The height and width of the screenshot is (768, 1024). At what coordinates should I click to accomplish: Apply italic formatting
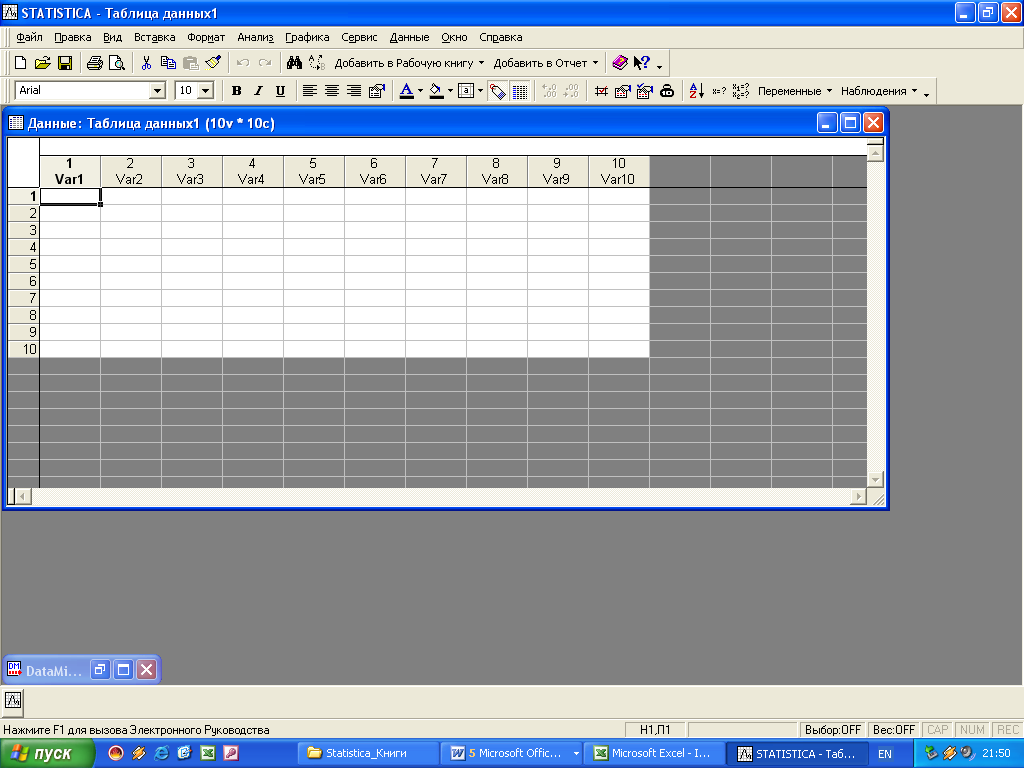[x=258, y=91]
